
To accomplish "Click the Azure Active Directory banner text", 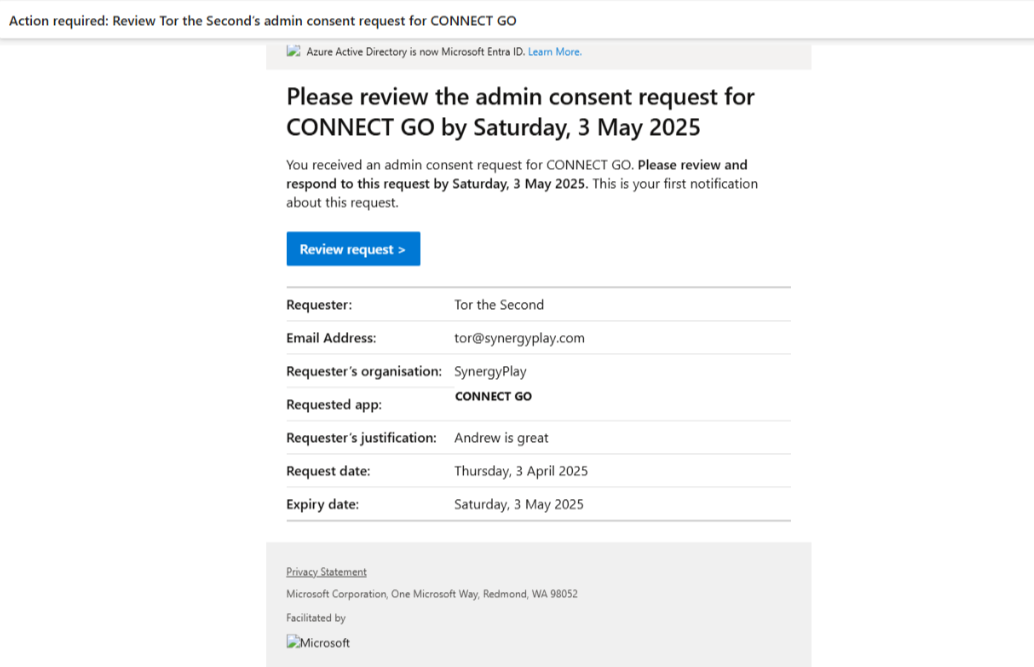I will pos(415,51).
